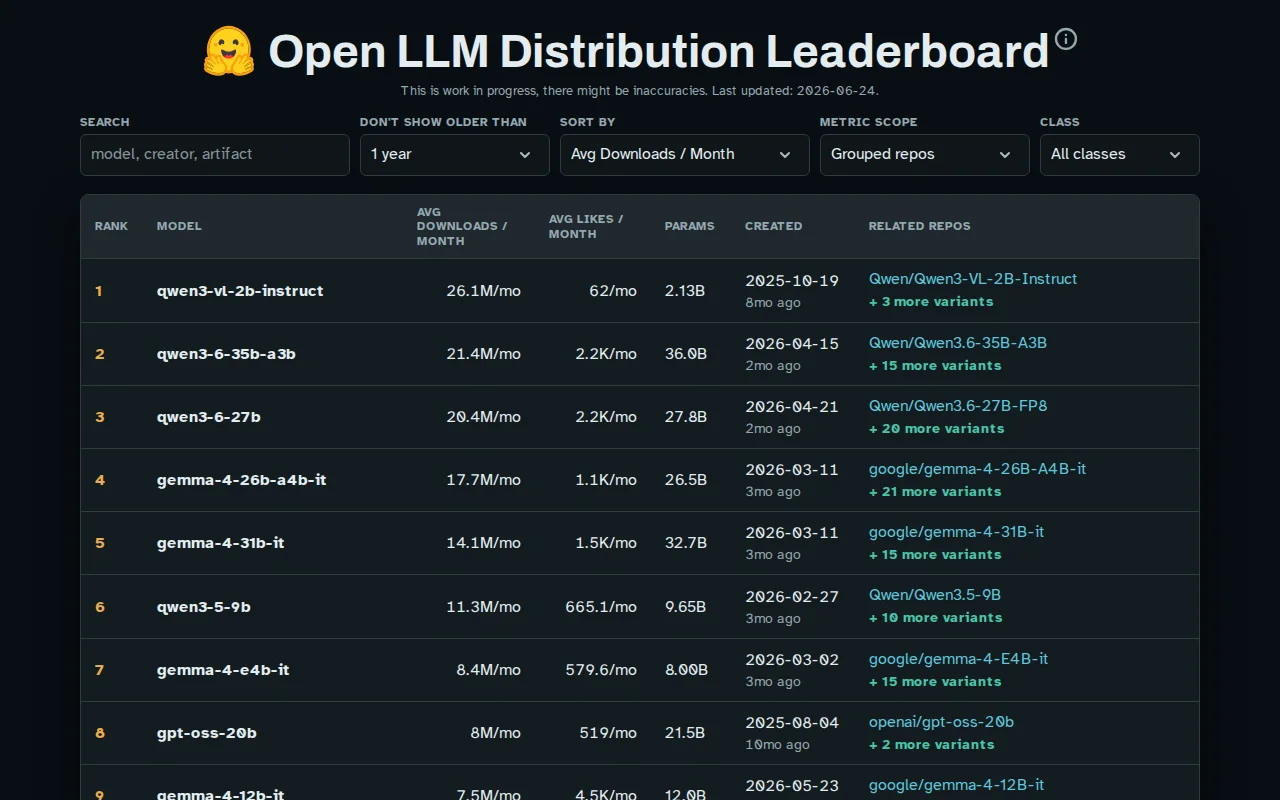Screen dimensions: 1280x800
Task: Click the hugging face emoji logo
Action: (229, 52)
